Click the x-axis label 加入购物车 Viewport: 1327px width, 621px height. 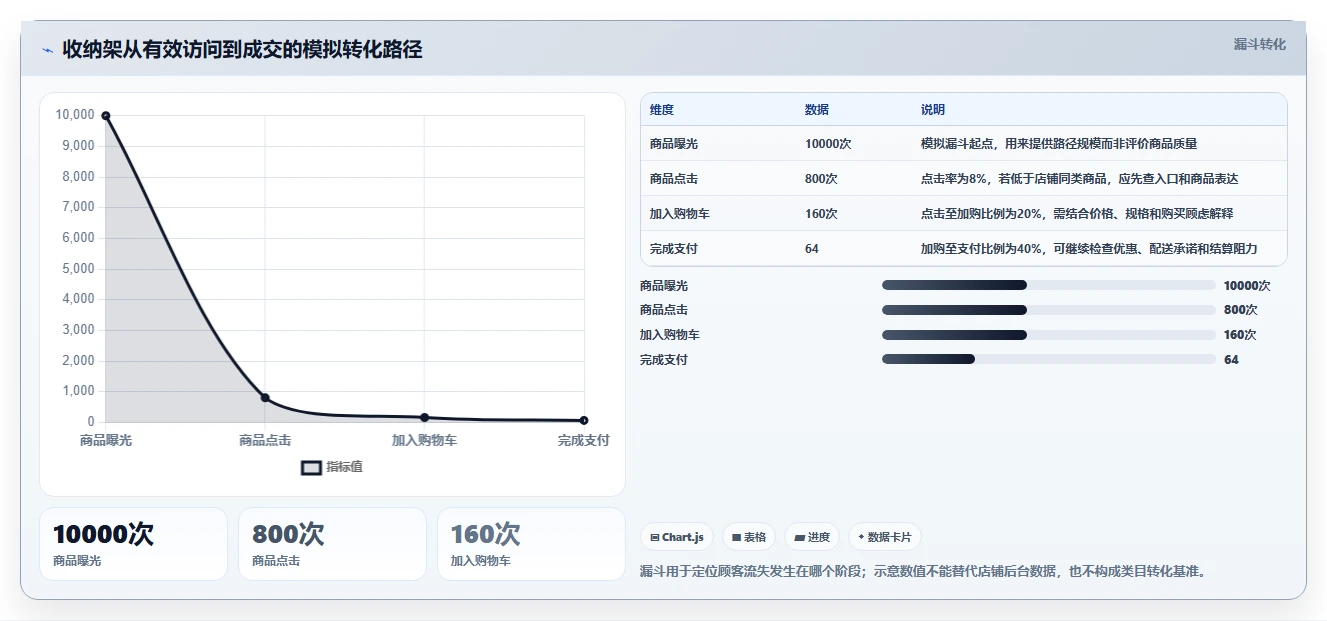pyautogui.click(x=424, y=440)
